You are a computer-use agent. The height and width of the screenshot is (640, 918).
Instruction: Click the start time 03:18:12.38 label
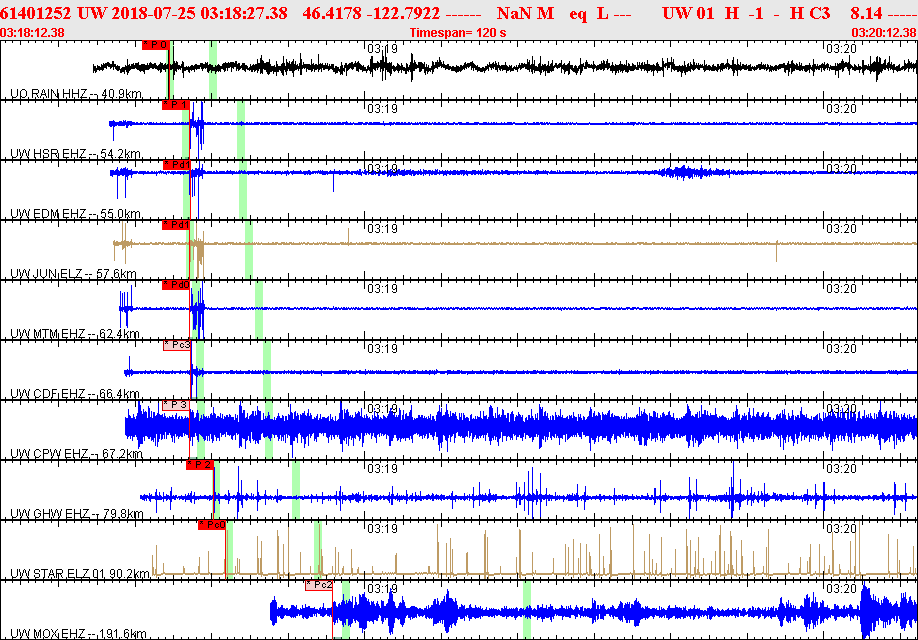pyautogui.click(x=34, y=33)
